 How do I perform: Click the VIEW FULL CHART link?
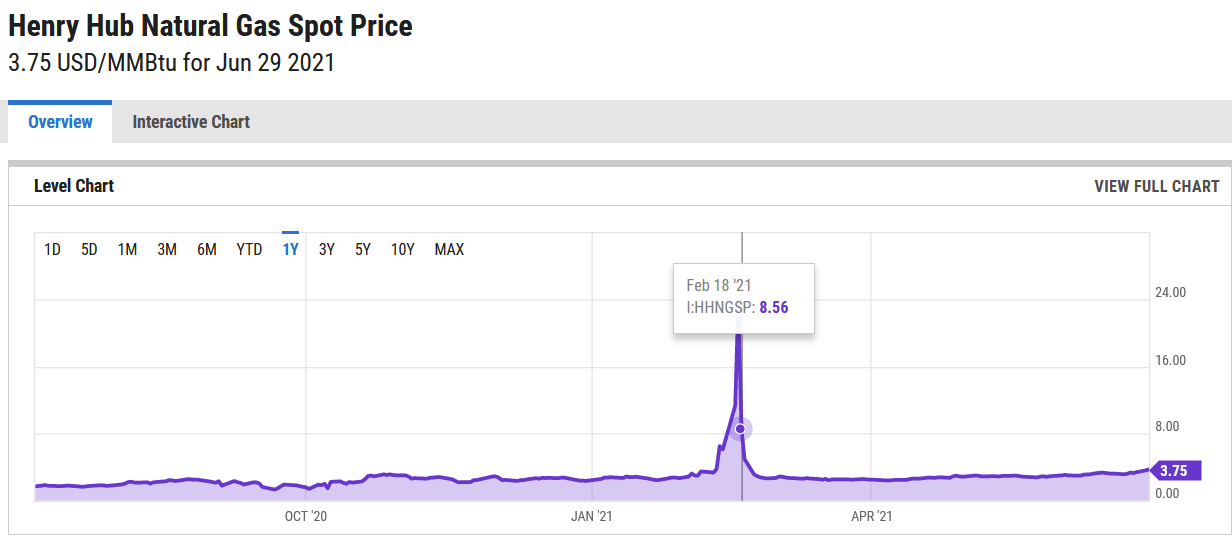tap(1156, 186)
